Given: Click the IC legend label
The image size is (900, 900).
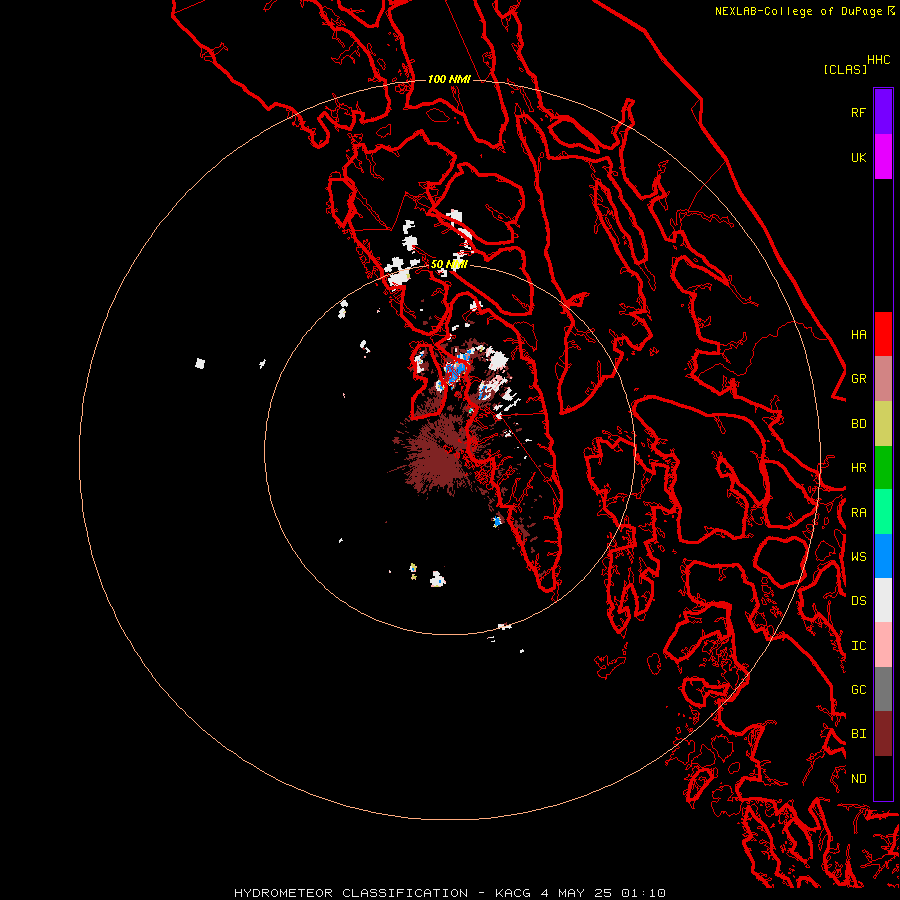Looking at the screenshot, I should (x=858, y=646).
